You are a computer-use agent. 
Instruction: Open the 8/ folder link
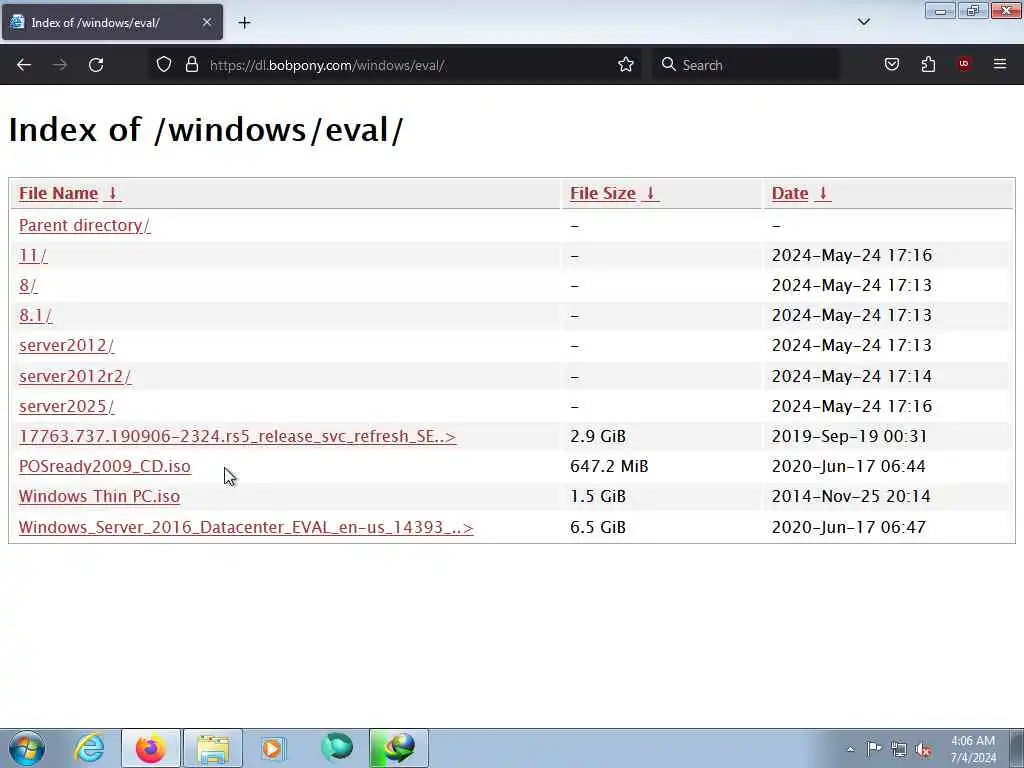point(28,285)
